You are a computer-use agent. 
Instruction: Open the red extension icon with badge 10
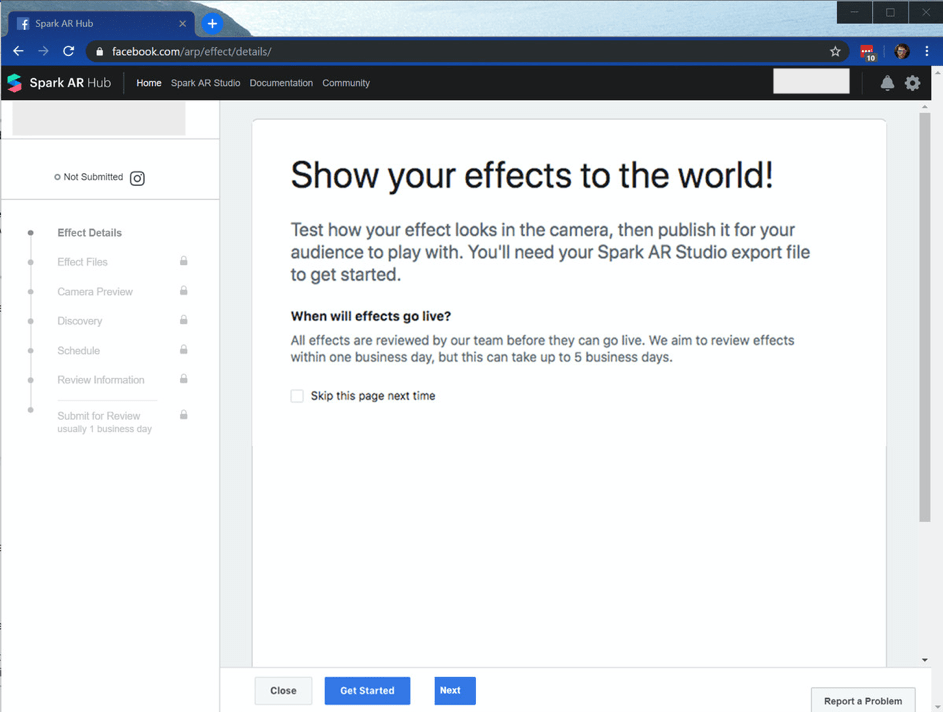(x=868, y=52)
